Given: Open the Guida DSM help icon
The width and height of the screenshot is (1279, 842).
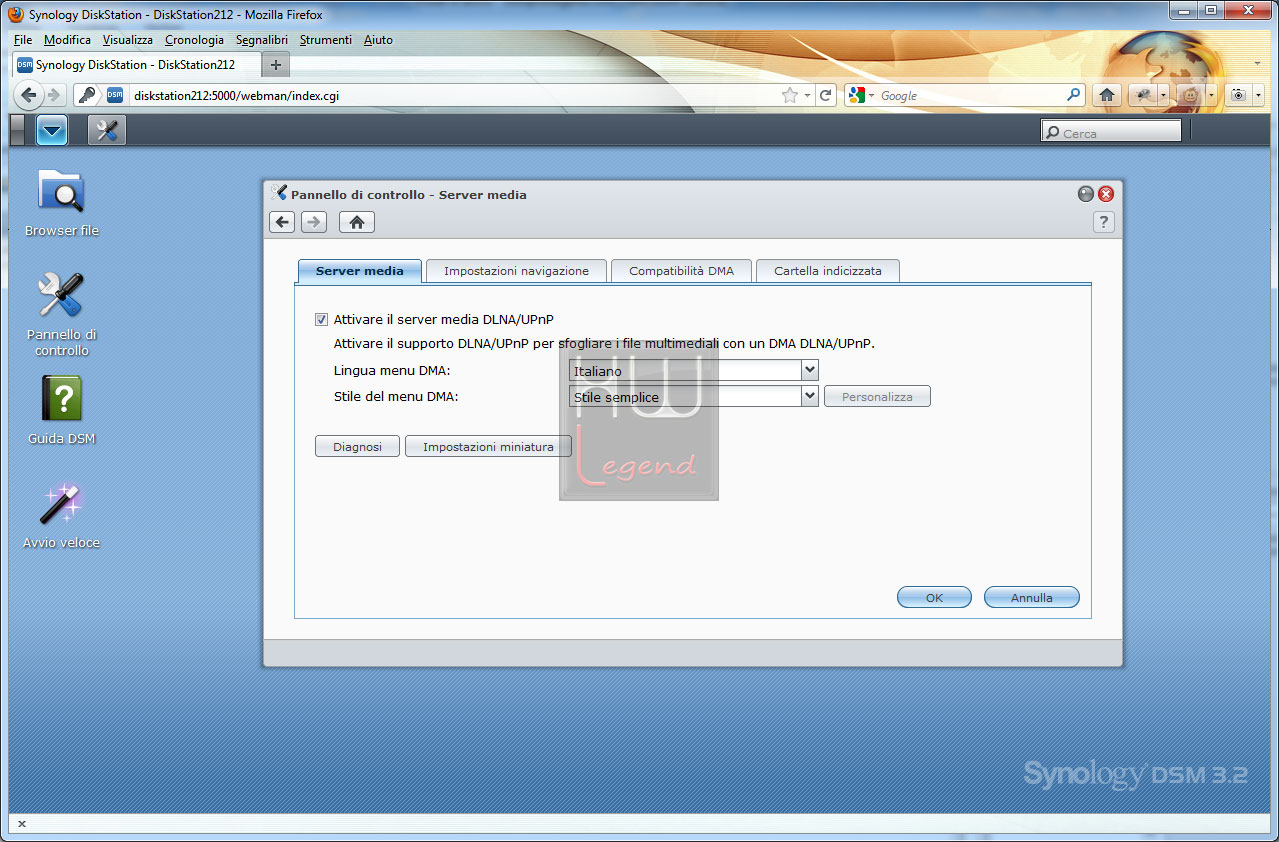Looking at the screenshot, I should tap(61, 411).
